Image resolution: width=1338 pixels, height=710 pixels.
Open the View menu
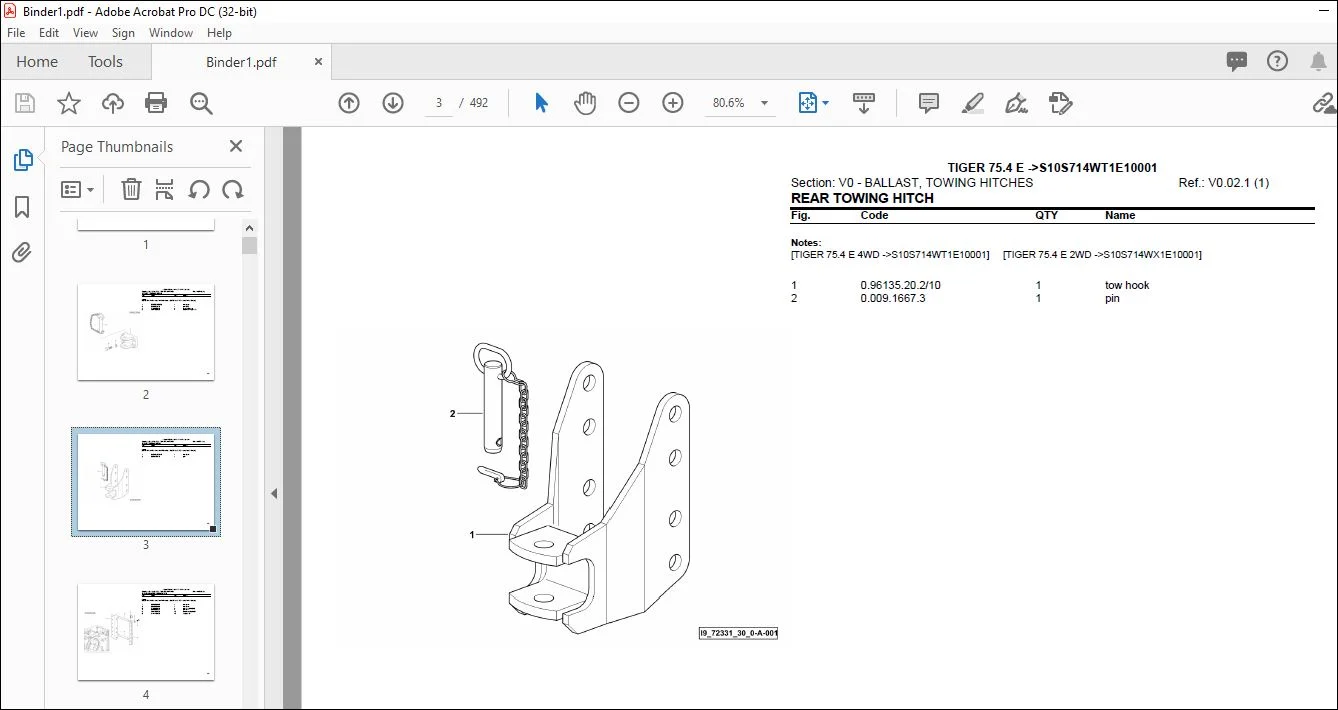point(85,33)
